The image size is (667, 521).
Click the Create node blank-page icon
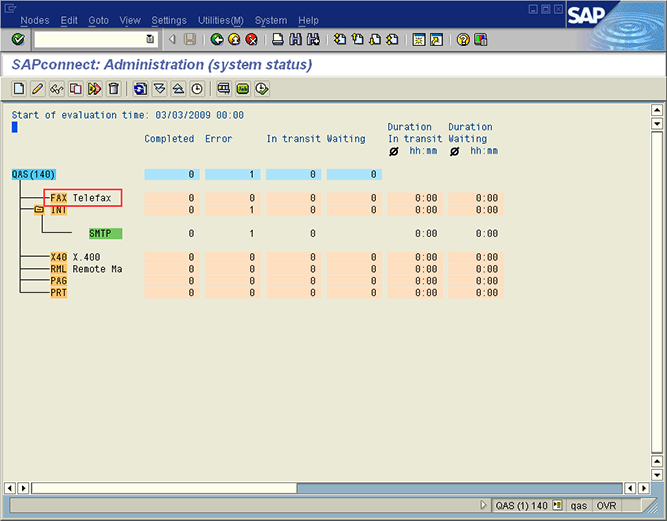pos(19,89)
